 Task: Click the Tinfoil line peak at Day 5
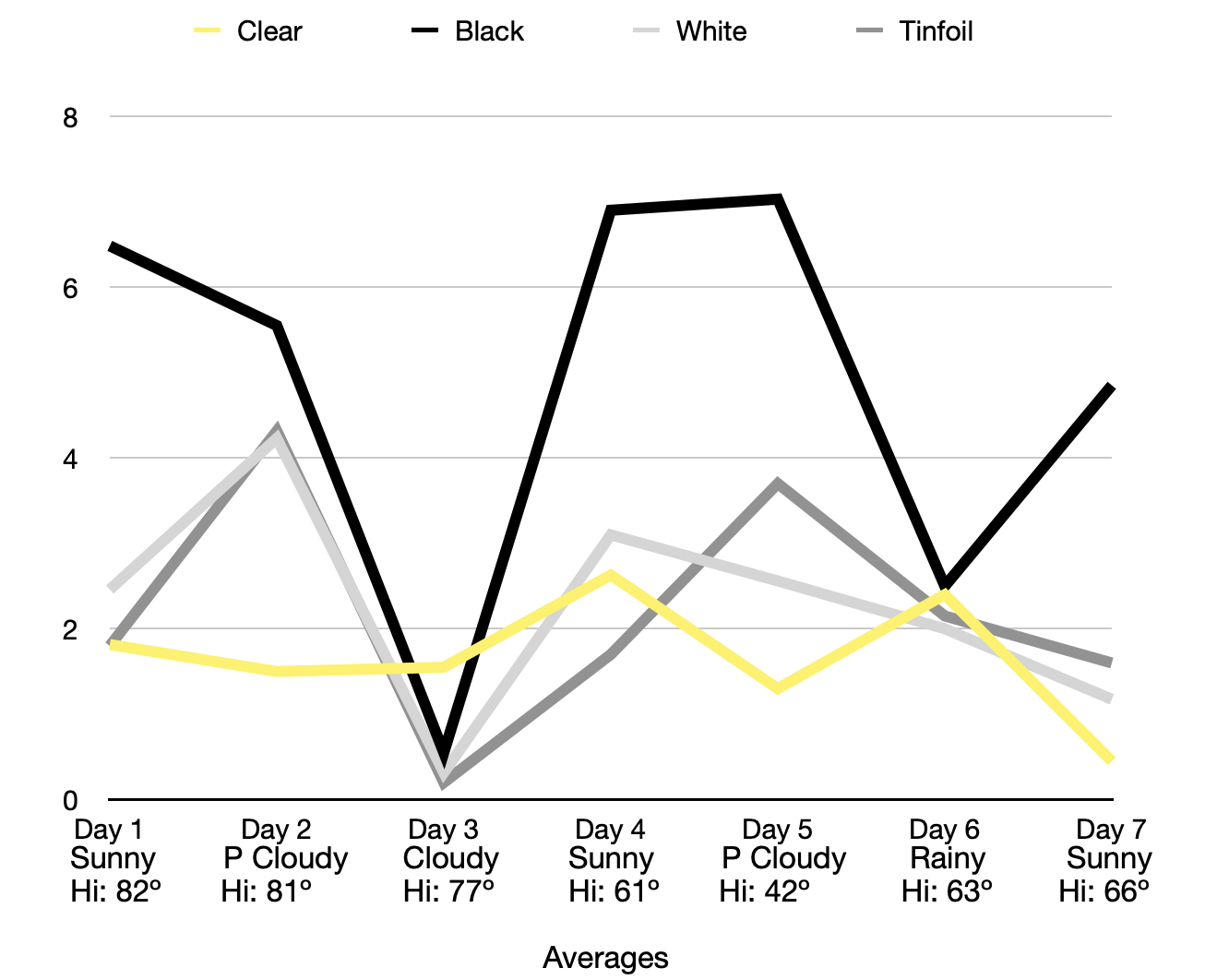pos(778,483)
